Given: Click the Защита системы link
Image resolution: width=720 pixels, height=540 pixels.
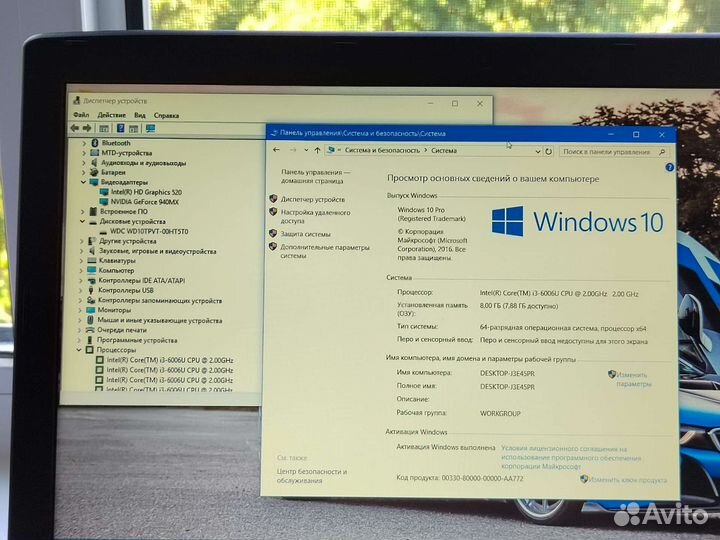Looking at the screenshot, I should tap(305, 234).
